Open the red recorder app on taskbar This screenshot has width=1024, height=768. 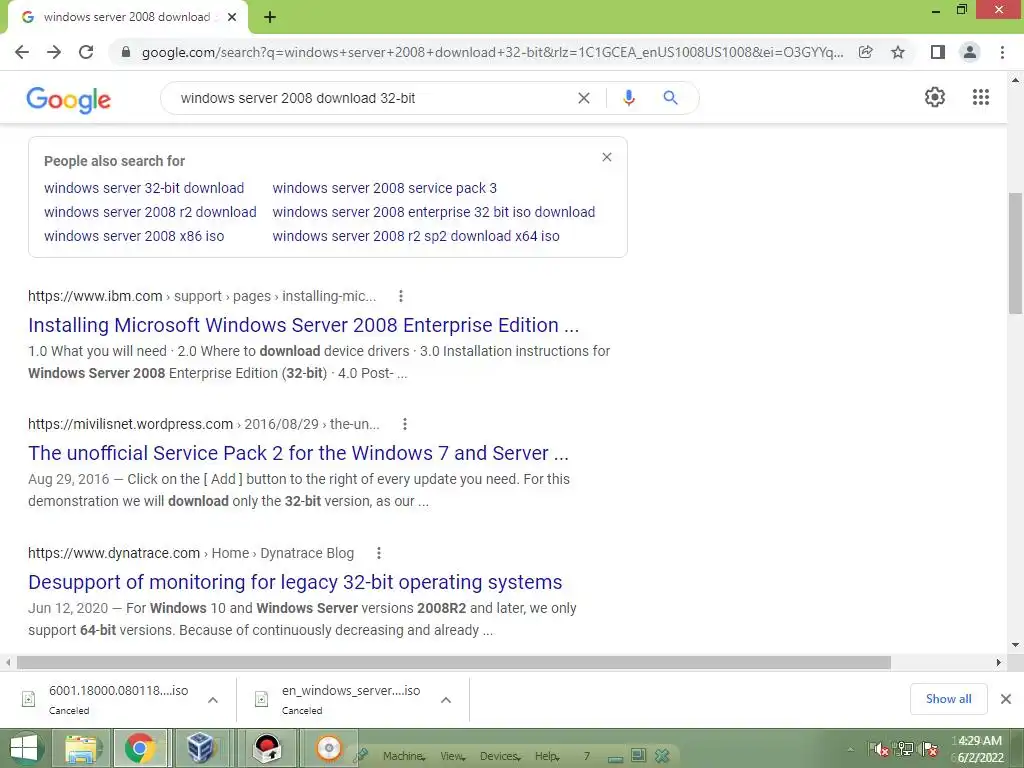tap(267, 748)
